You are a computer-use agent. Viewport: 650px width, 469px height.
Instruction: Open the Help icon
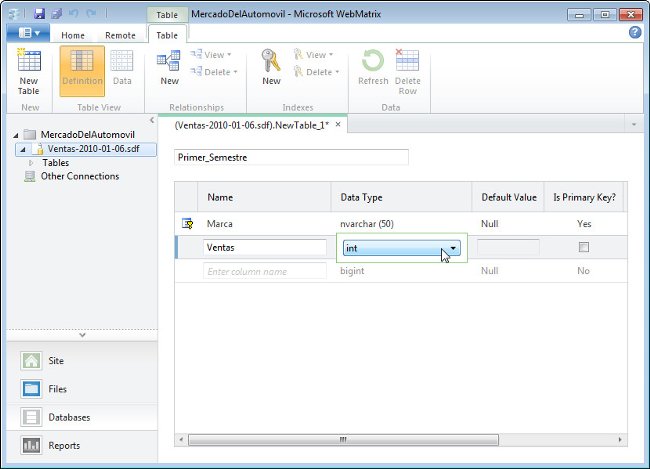point(635,32)
